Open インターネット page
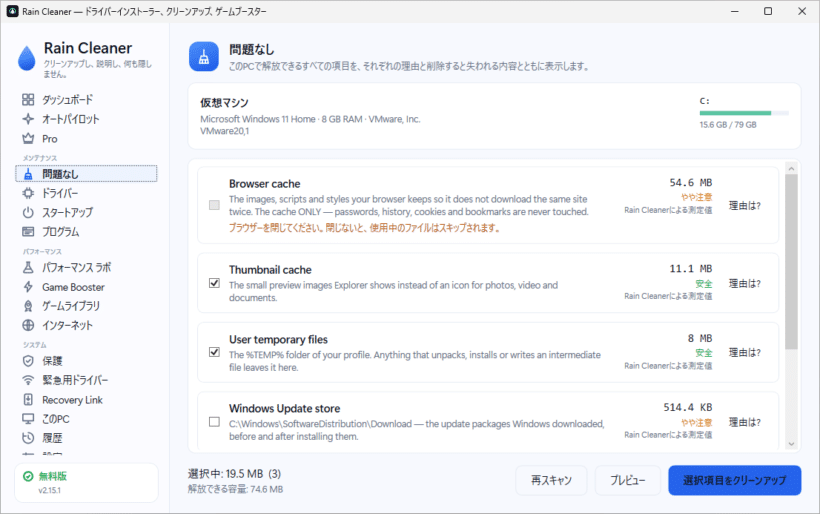Image resolution: width=820 pixels, height=514 pixels. [x=86, y=325]
